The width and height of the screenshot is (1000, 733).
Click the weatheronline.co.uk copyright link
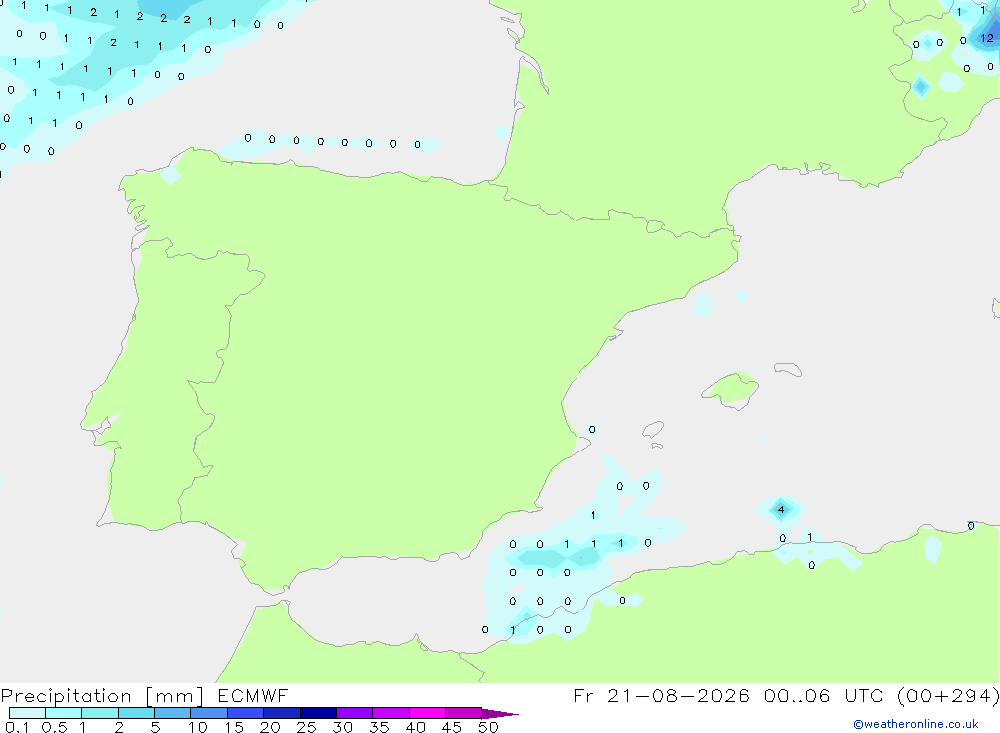[916, 724]
